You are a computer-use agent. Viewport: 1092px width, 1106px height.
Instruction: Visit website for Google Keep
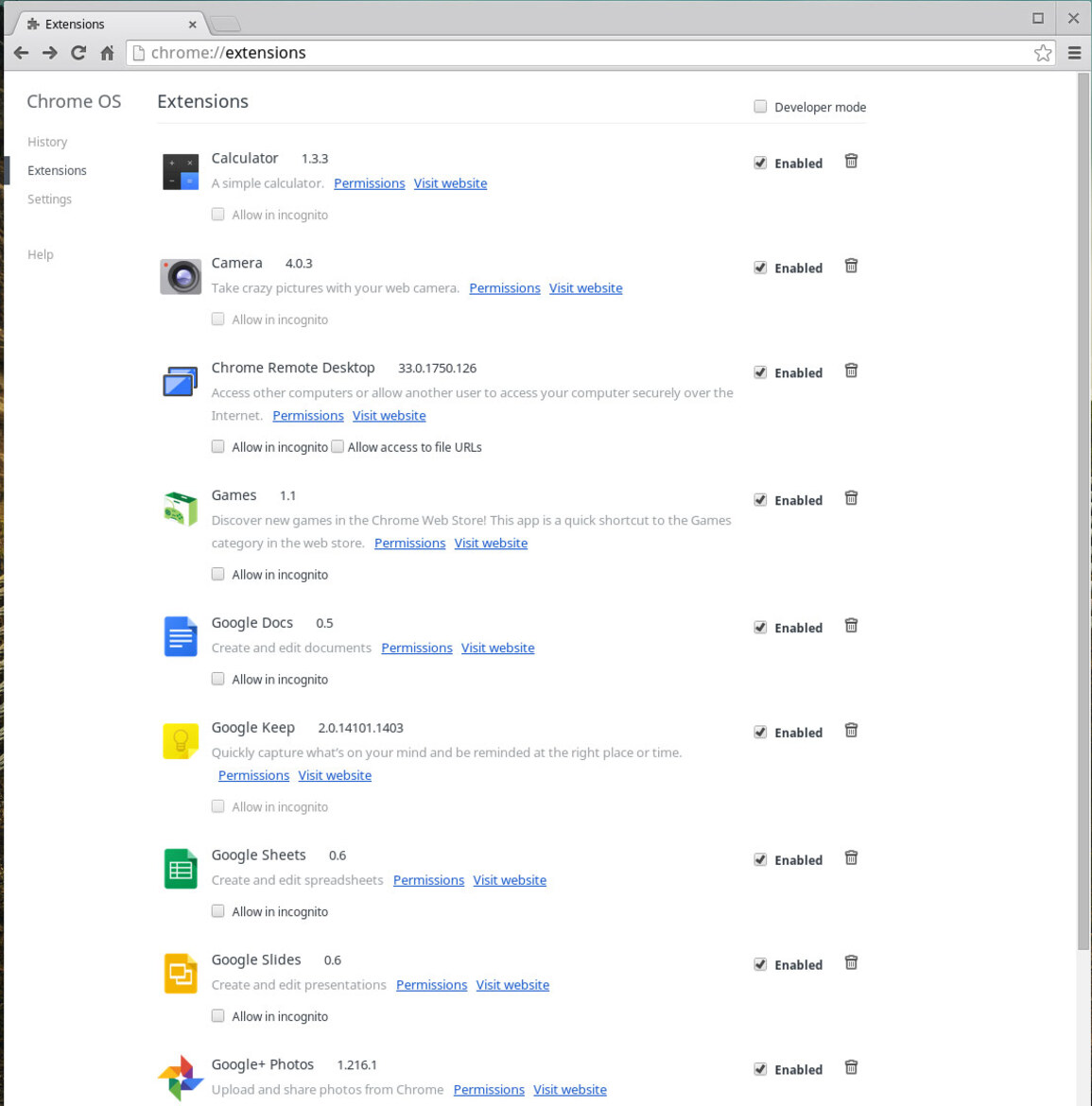335,775
